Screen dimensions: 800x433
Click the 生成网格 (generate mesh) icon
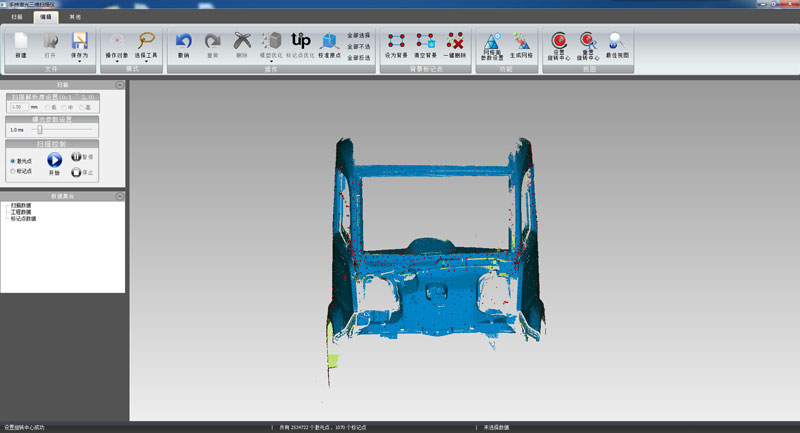coord(522,41)
